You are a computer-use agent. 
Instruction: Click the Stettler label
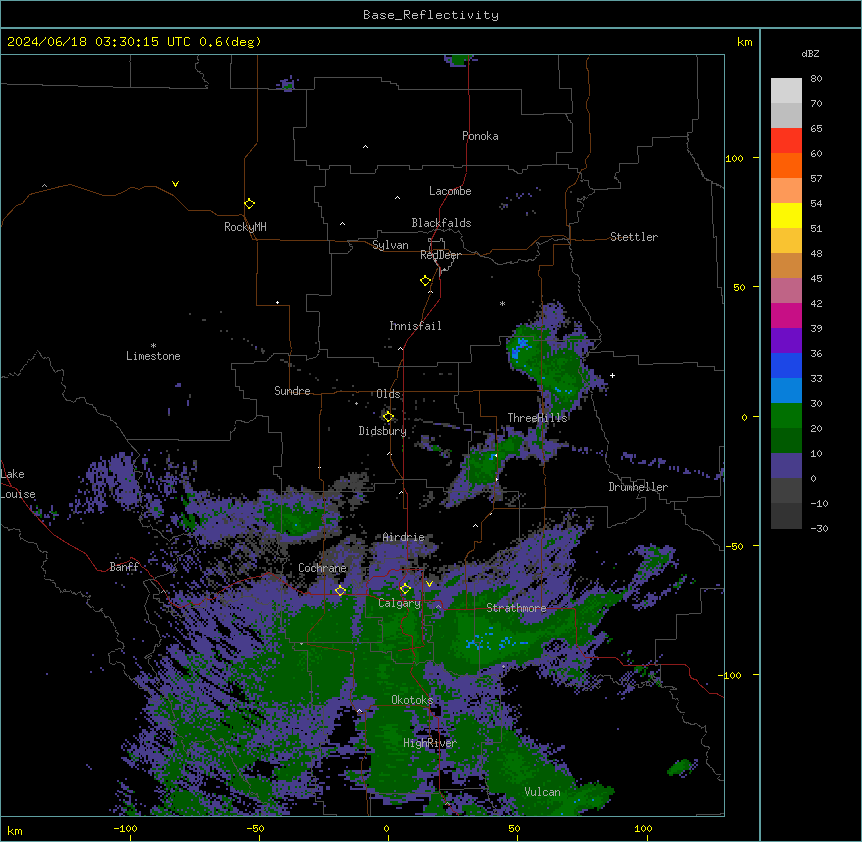click(x=634, y=237)
